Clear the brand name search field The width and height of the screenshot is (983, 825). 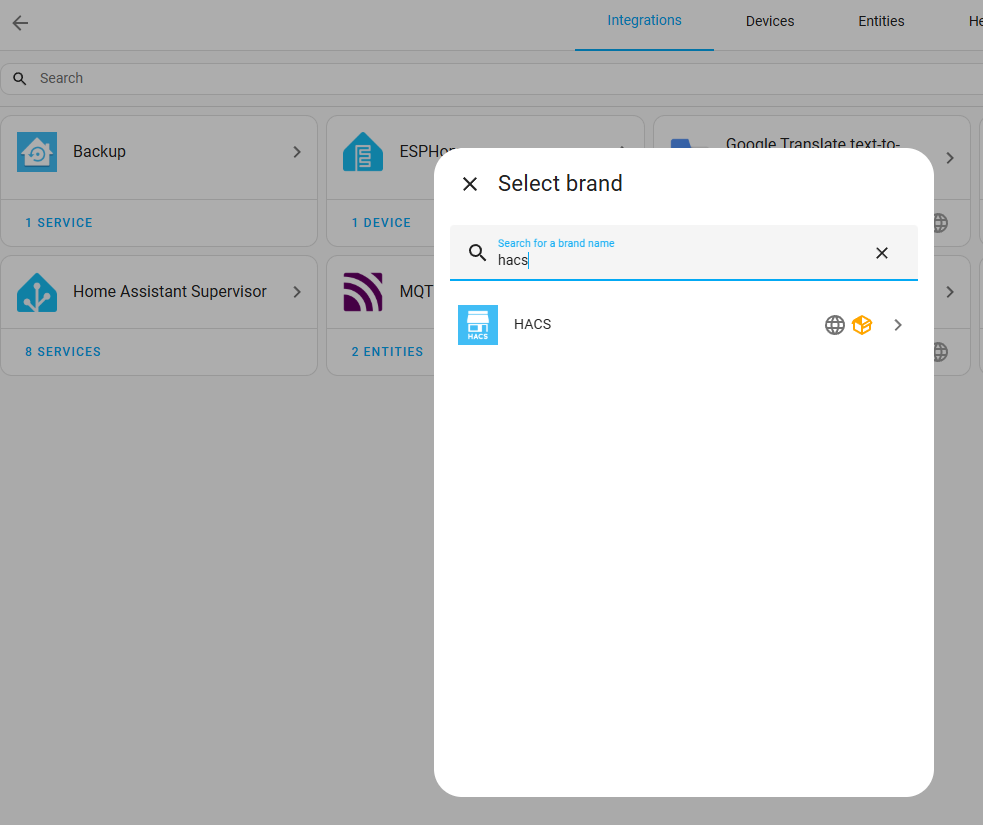881,253
